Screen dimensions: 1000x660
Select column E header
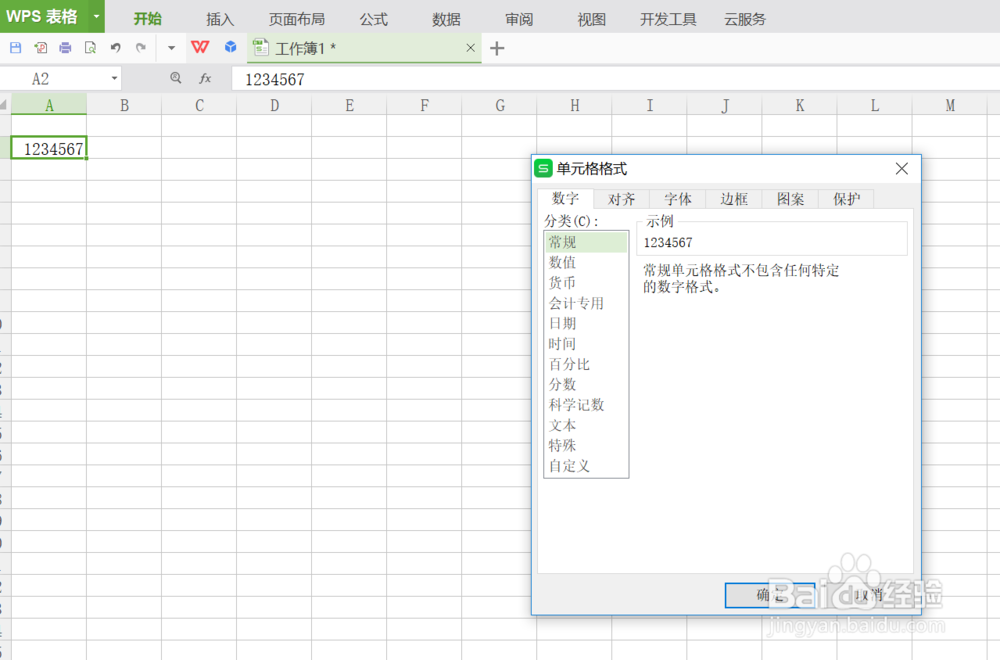click(349, 105)
